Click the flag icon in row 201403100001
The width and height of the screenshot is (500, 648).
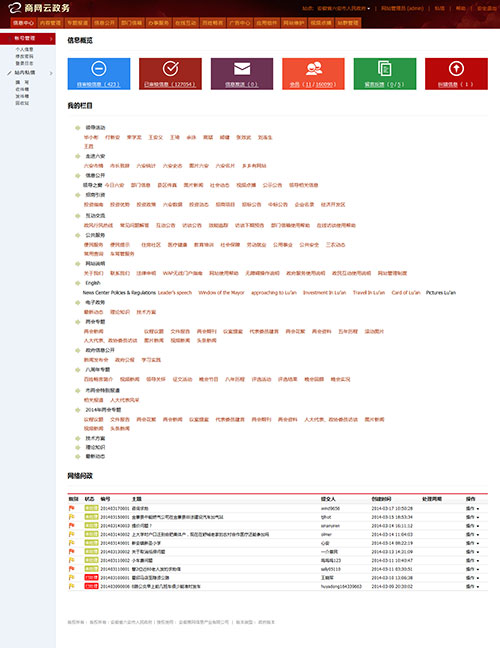click(x=71, y=578)
